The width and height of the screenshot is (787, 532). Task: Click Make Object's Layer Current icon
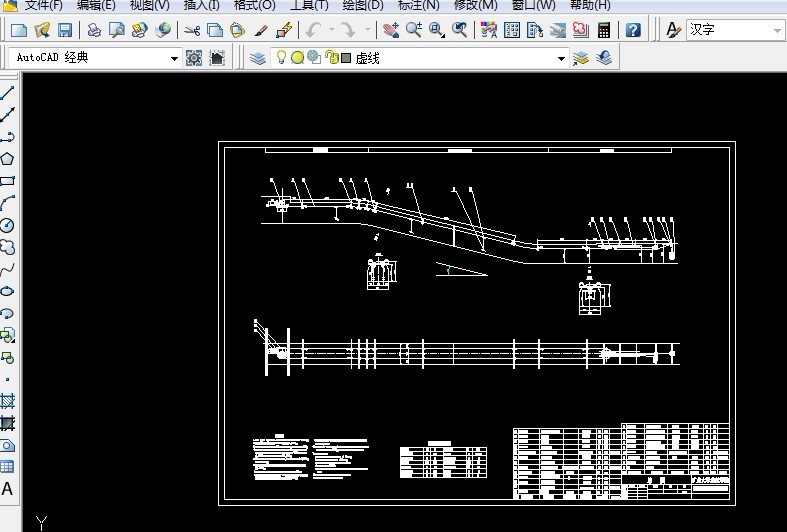pos(581,58)
